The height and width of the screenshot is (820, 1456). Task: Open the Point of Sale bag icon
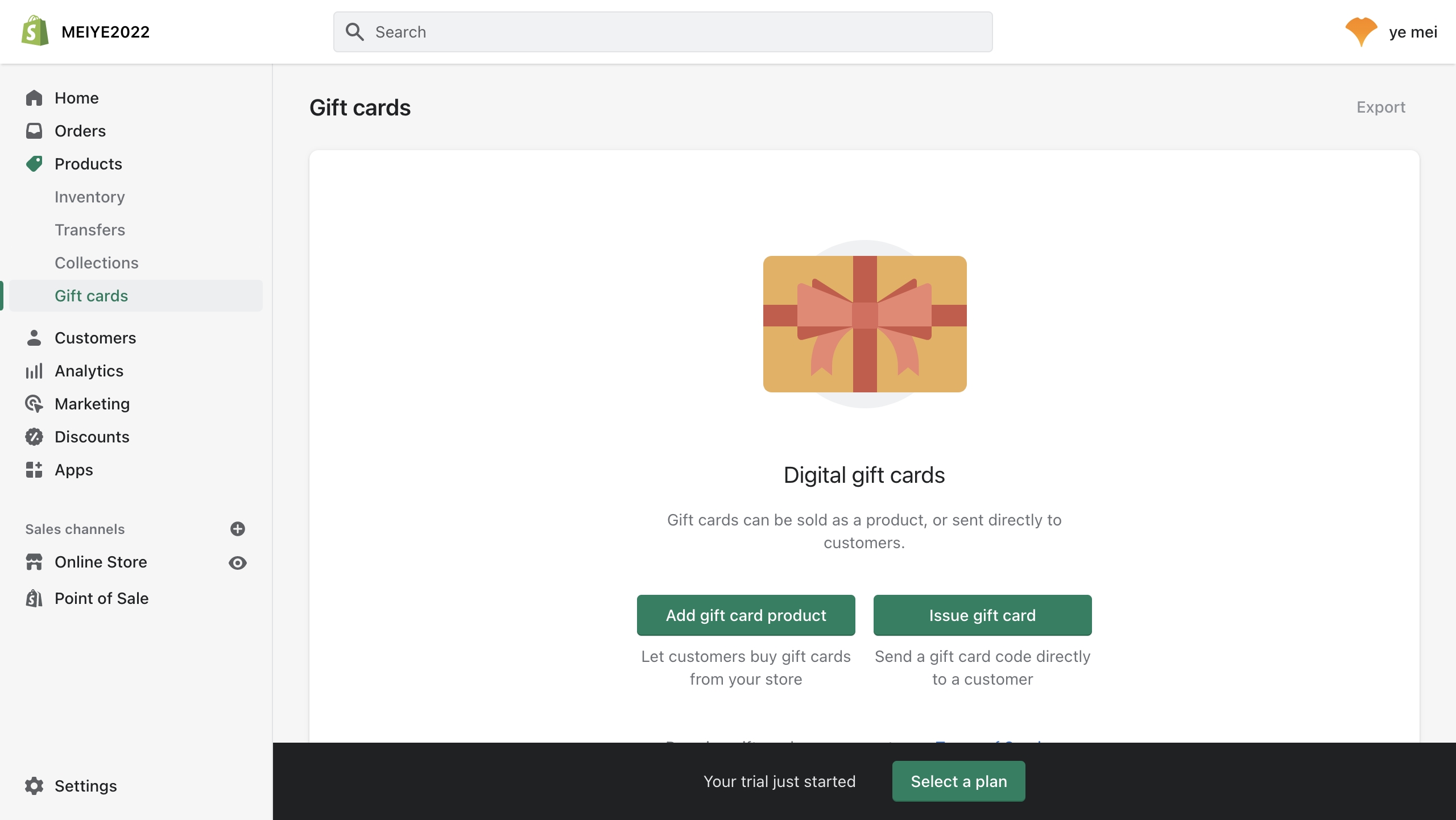(x=34, y=598)
